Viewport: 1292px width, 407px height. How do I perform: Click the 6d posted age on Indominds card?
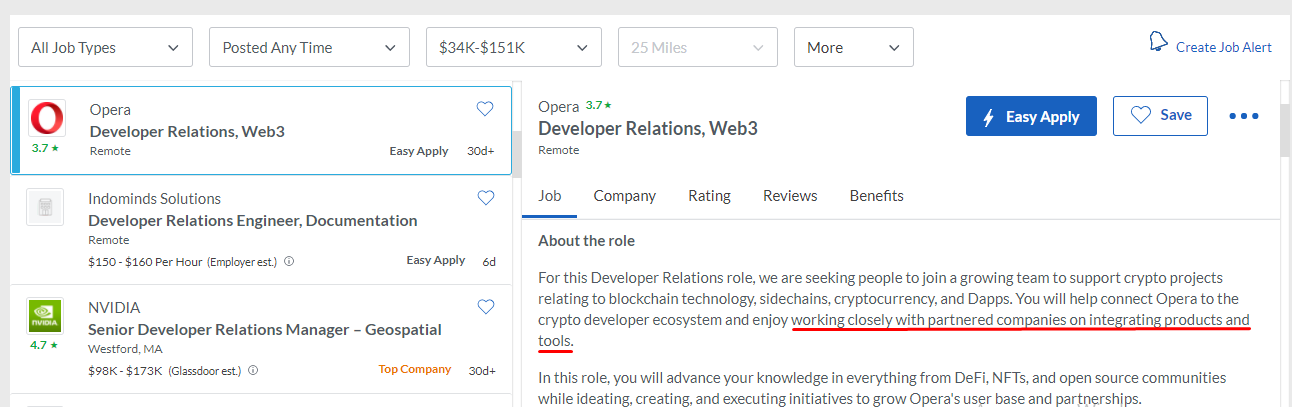coord(489,262)
